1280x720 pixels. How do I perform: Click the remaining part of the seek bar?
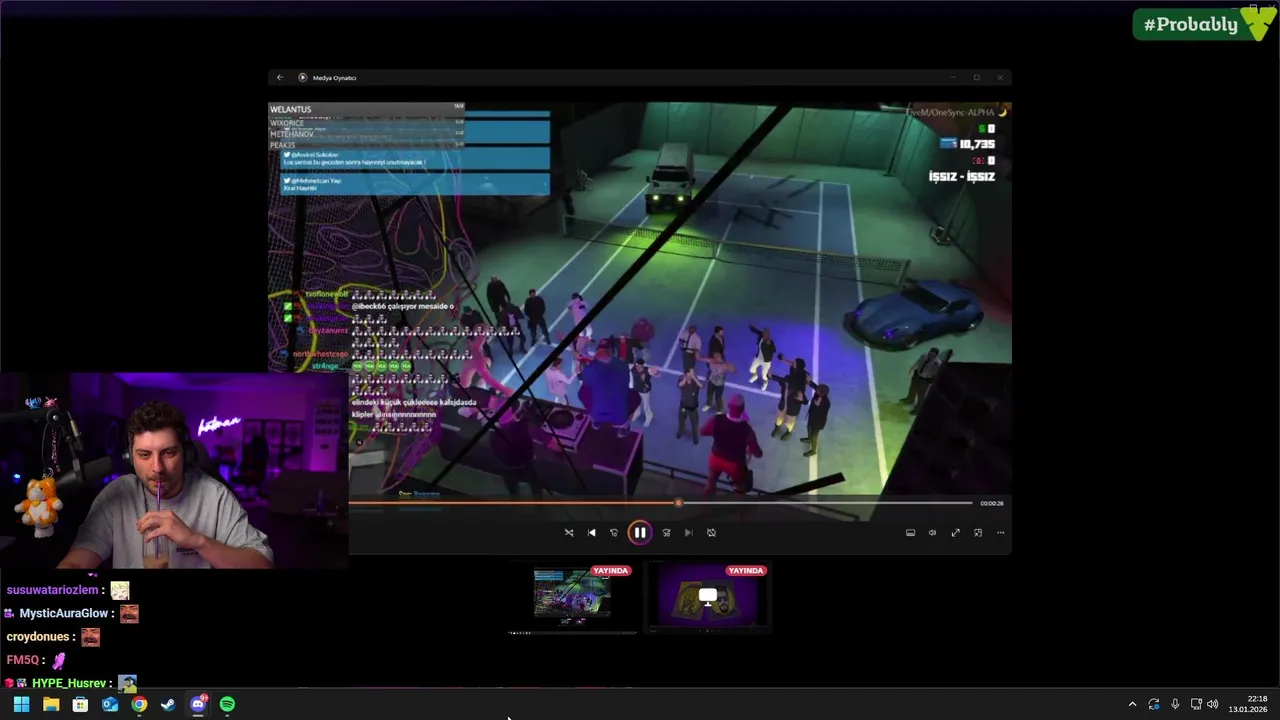tap(828, 503)
